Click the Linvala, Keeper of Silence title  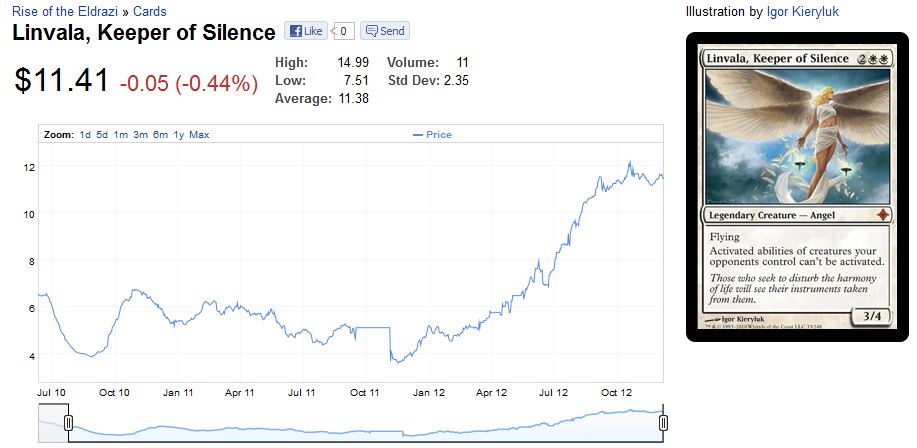tap(143, 33)
